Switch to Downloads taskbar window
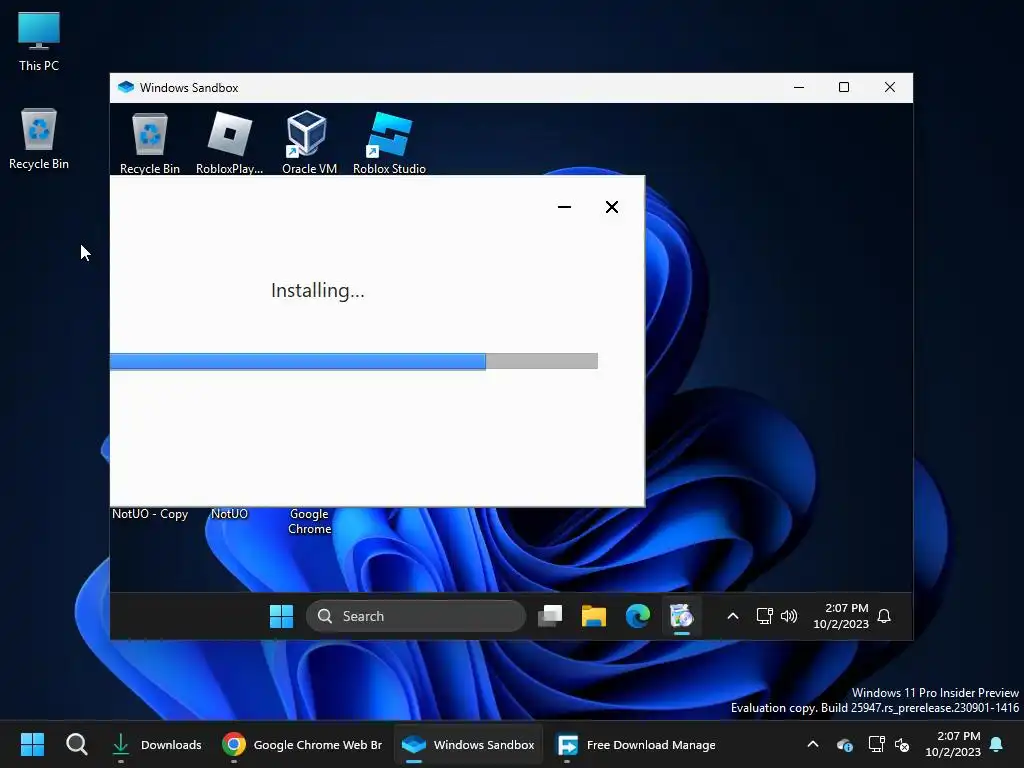This screenshot has width=1024, height=768. [x=156, y=744]
